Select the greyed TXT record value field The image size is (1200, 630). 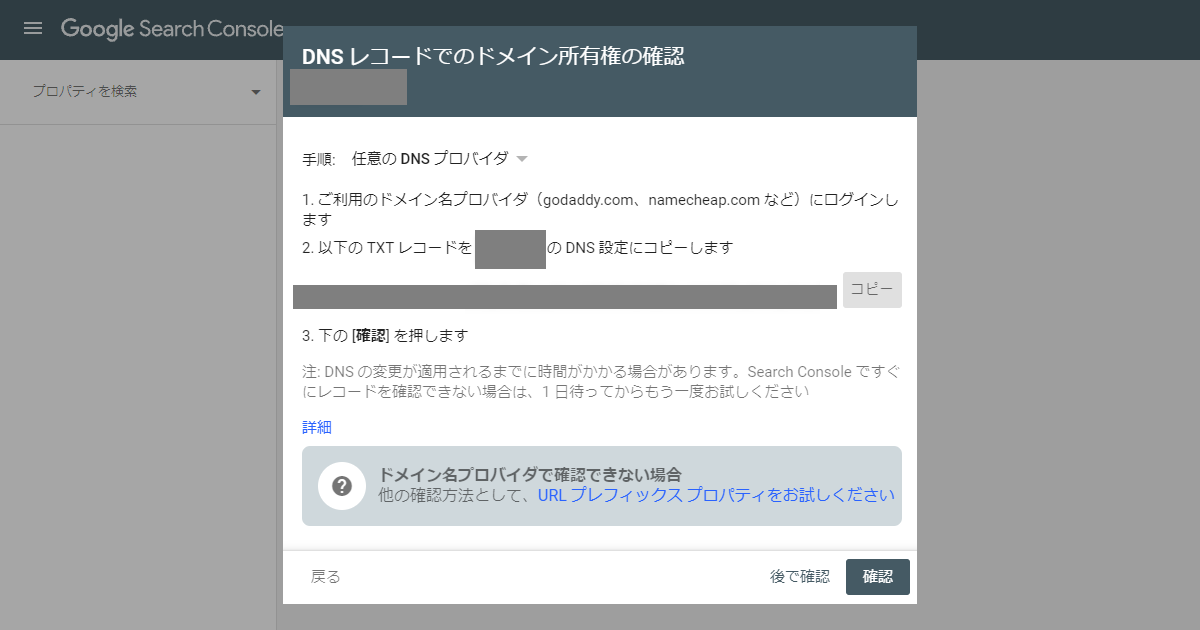point(565,296)
